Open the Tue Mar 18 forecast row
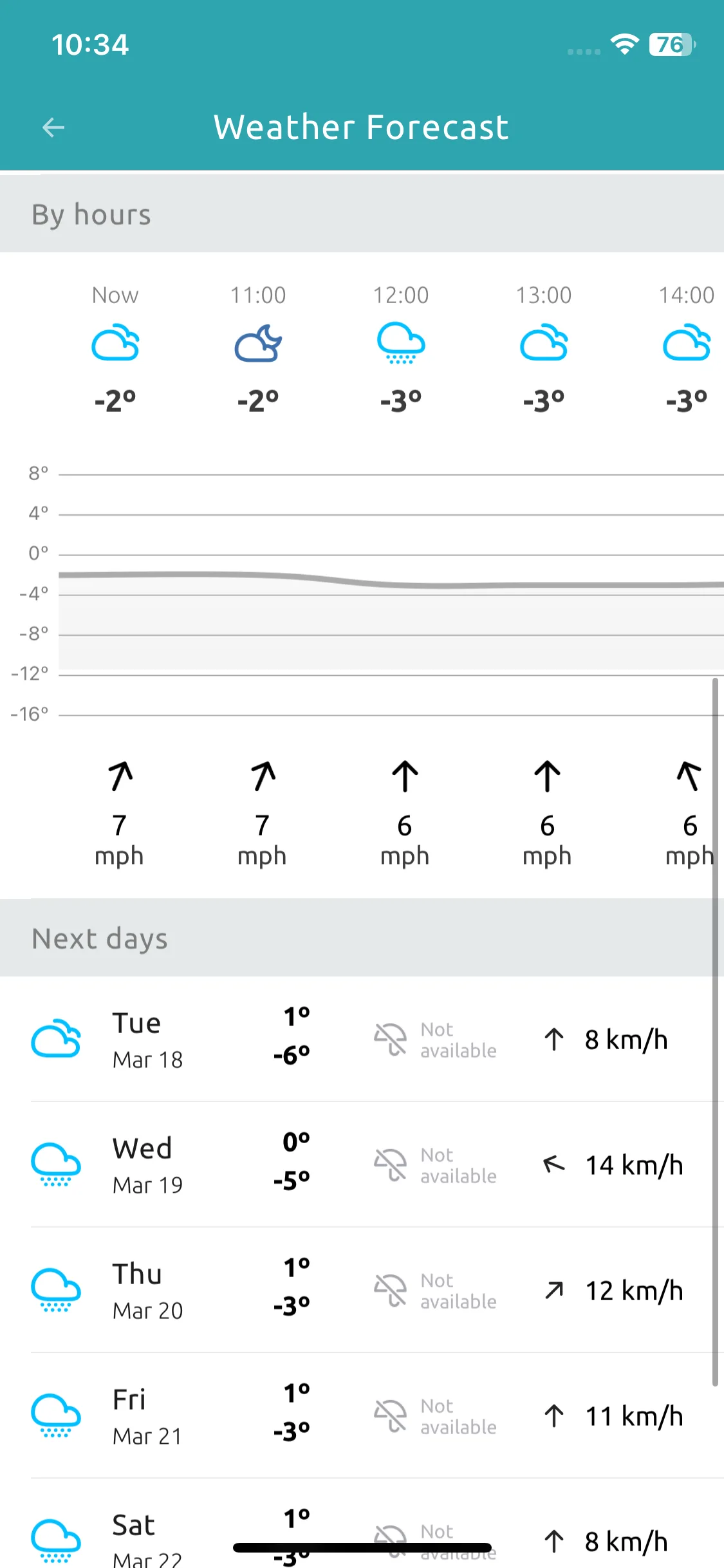 [362, 1039]
